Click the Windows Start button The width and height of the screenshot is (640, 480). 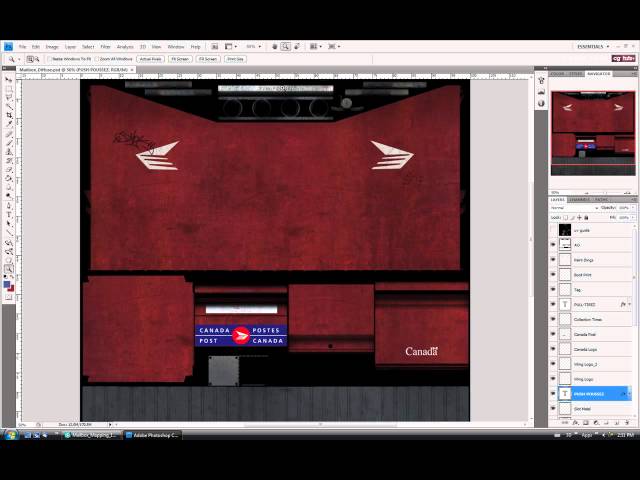tap(10, 435)
